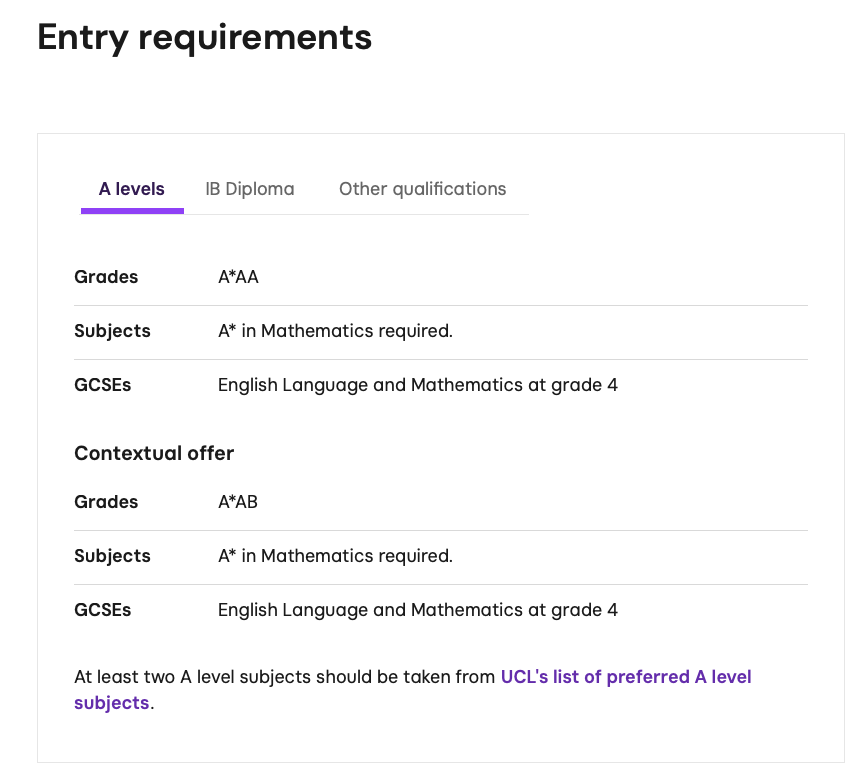This screenshot has height=776, width=862.
Task: Click the 'At least two A level subjects' sentence
Action: pyautogui.click(x=285, y=677)
